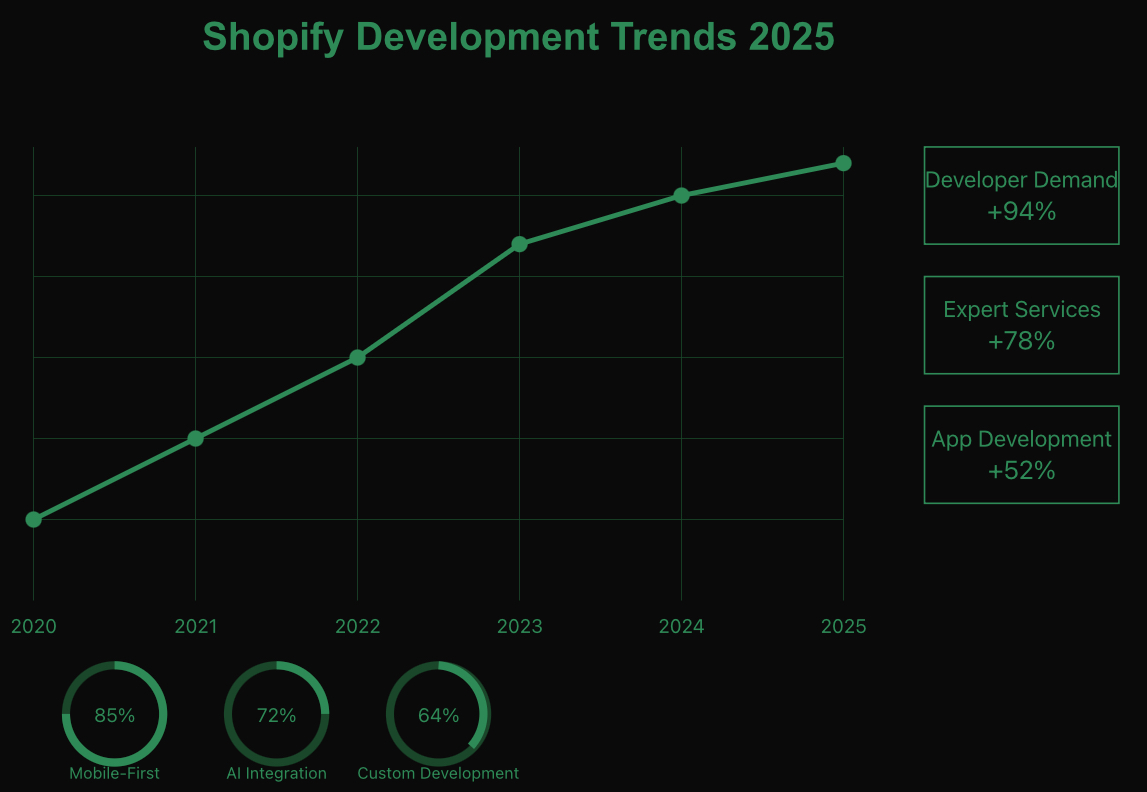Click the 2020 axis label
Image resolution: width=1147 pixels, height=792 pixels.
click(34, 627)
